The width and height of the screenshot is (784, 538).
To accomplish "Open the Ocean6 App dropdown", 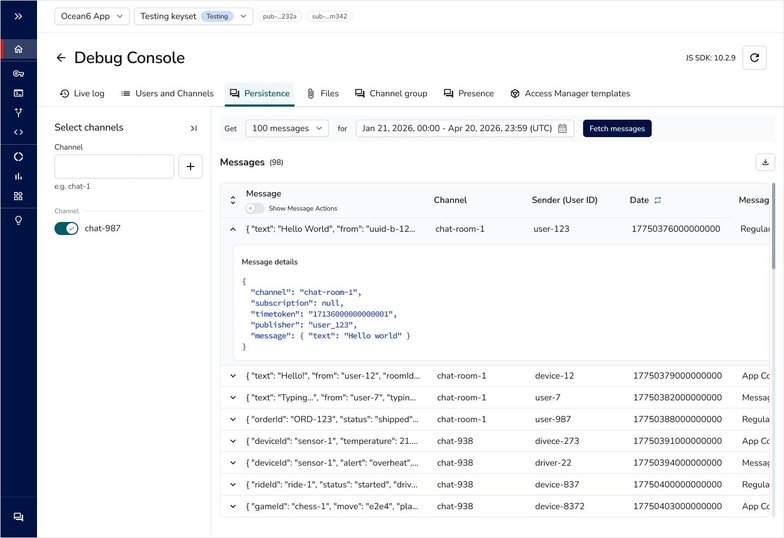I will 92,16.
